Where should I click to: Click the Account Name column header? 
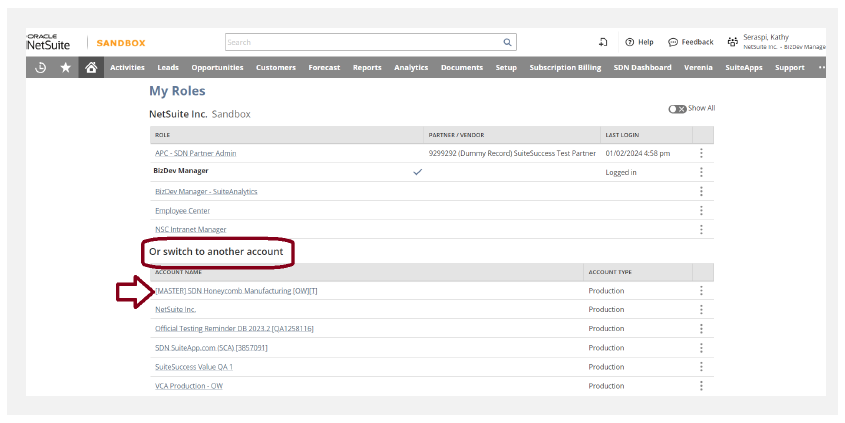(178, 272)
